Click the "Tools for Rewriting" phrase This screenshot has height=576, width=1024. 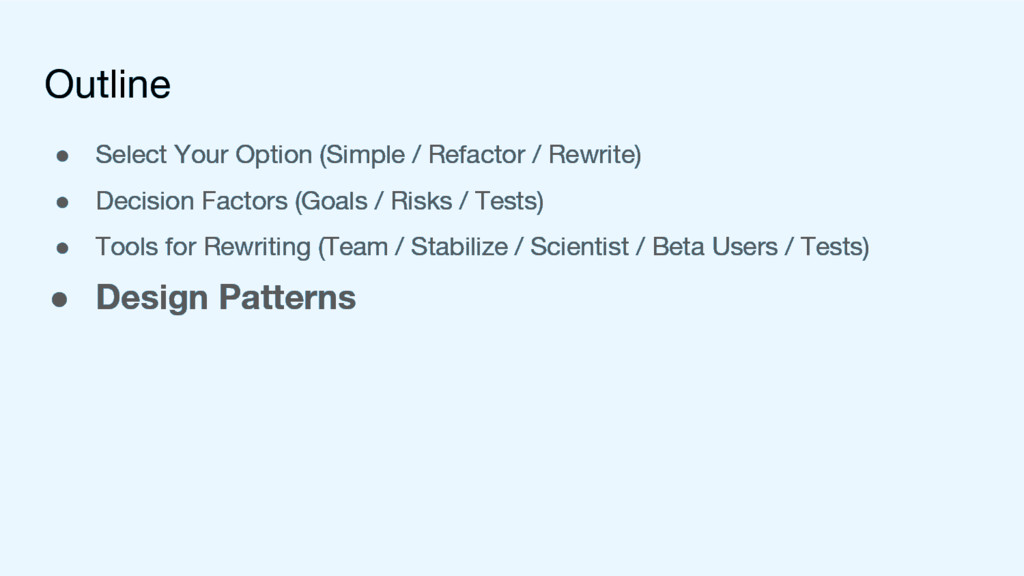[203, 246]
